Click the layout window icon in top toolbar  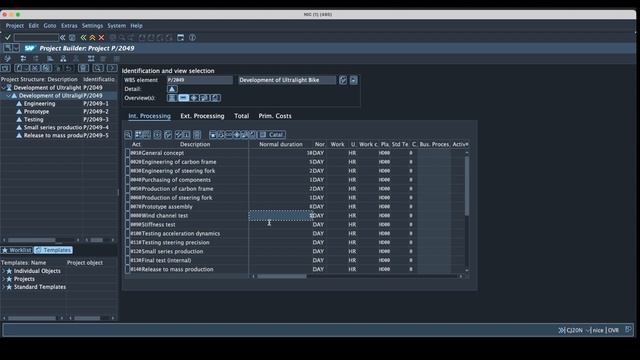coord(180,38)
